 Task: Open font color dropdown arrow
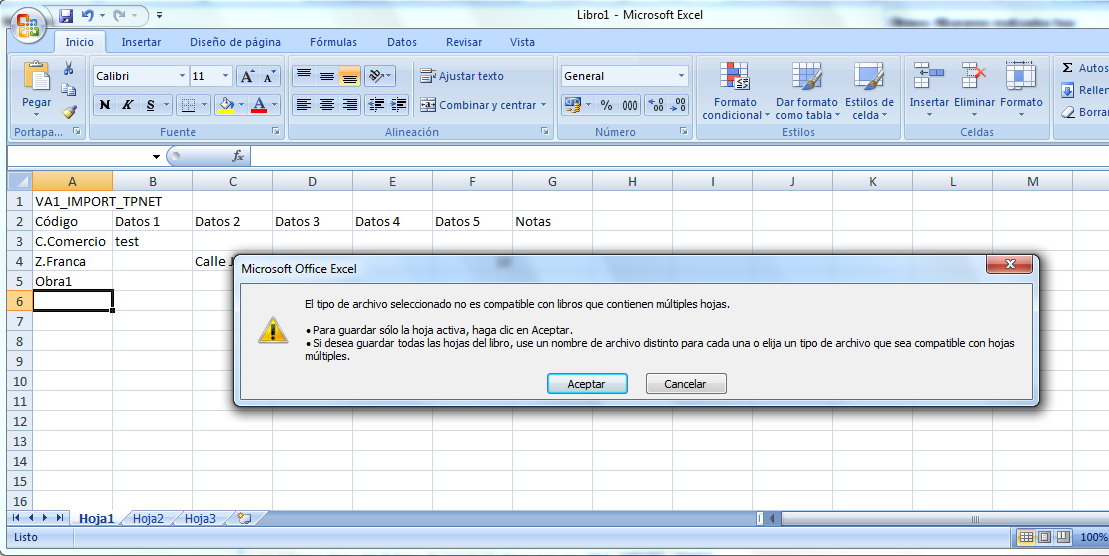point(274,105)
